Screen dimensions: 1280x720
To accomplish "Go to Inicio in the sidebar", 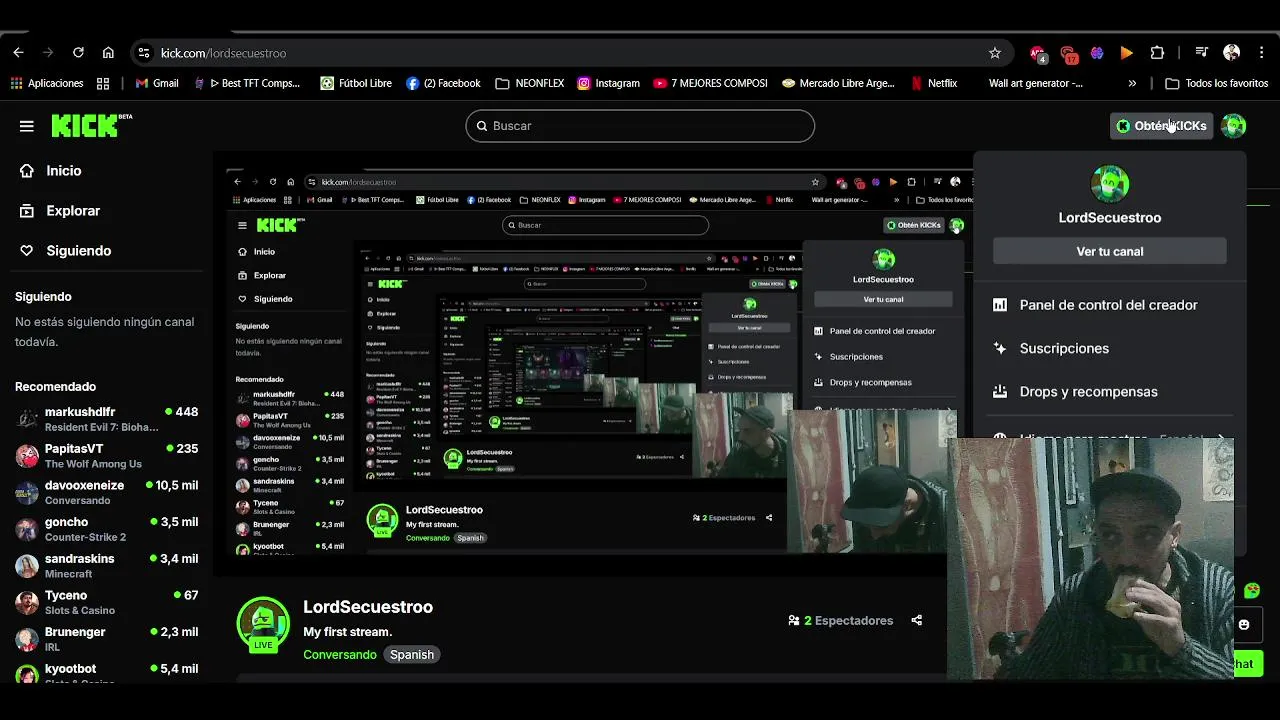I will tap(63, 171).
